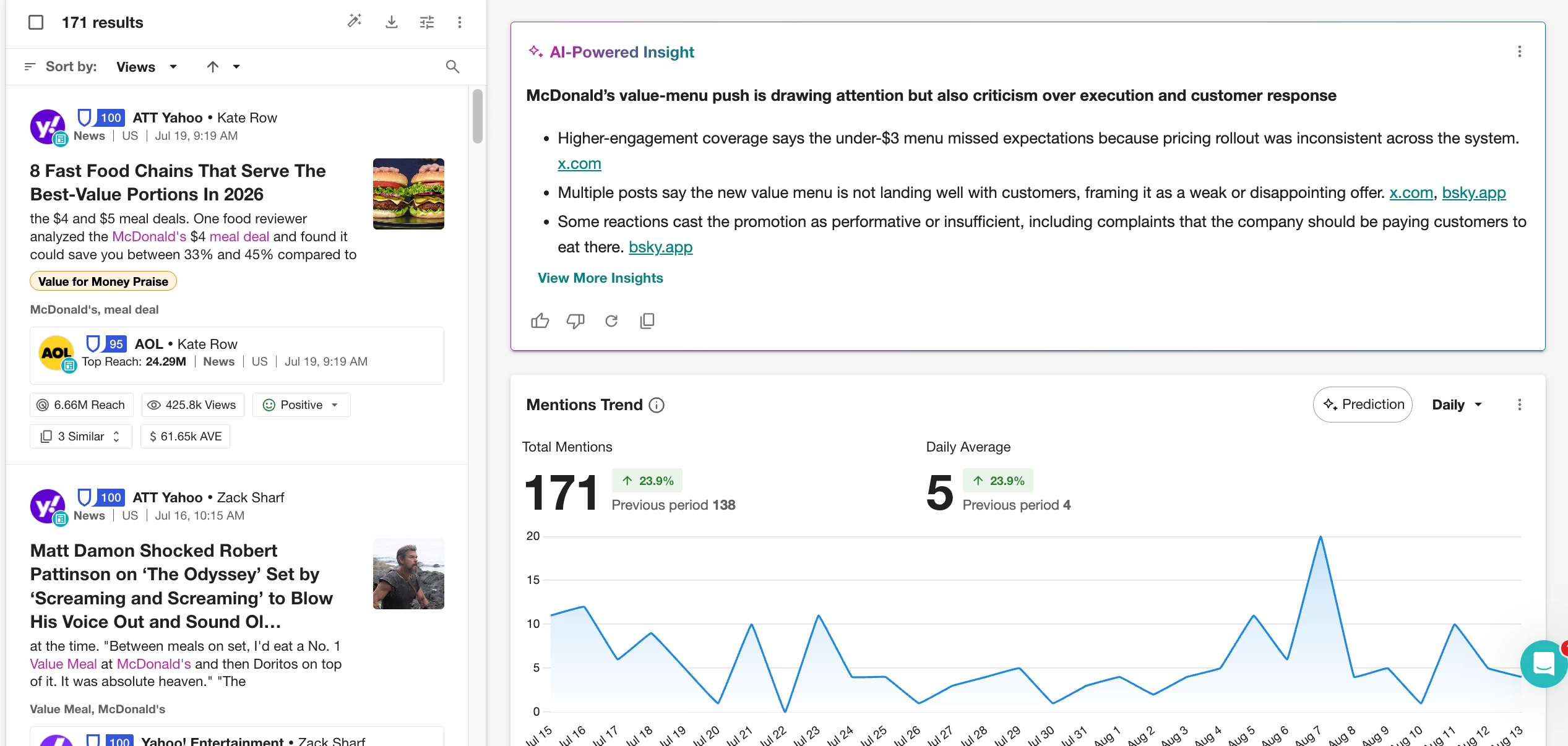1568x746 pixels.
Task: Open the bsky.app link in third insight
Action: point(660,247)
